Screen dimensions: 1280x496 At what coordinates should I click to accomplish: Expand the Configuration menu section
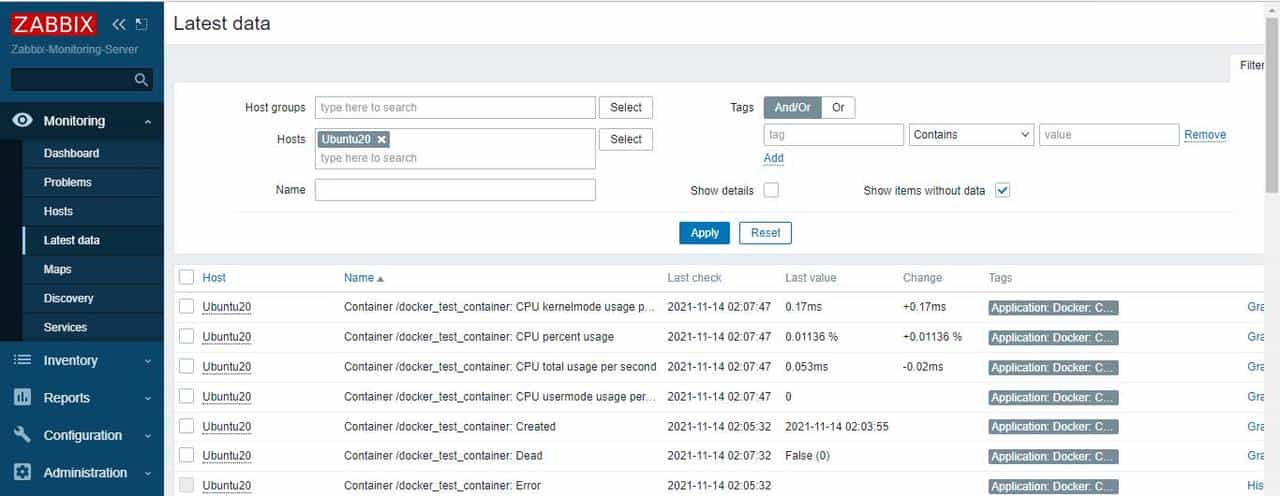[148, 436]
